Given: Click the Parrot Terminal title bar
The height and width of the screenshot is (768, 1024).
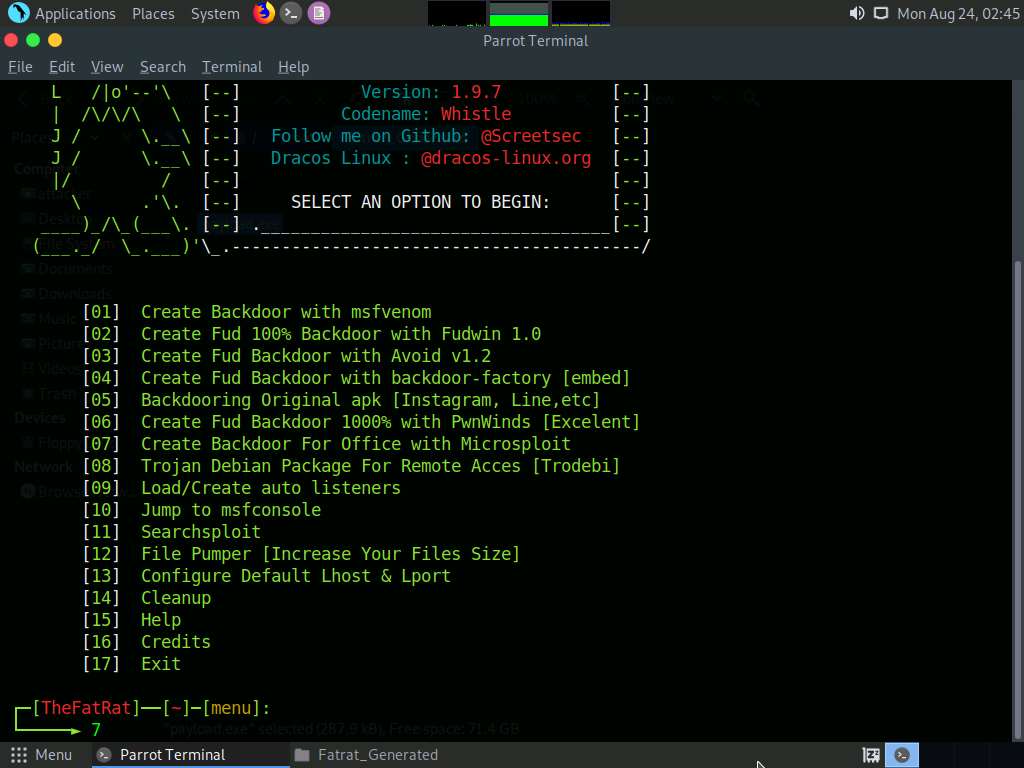Looking at the screenshot, I should coord(536,40).
